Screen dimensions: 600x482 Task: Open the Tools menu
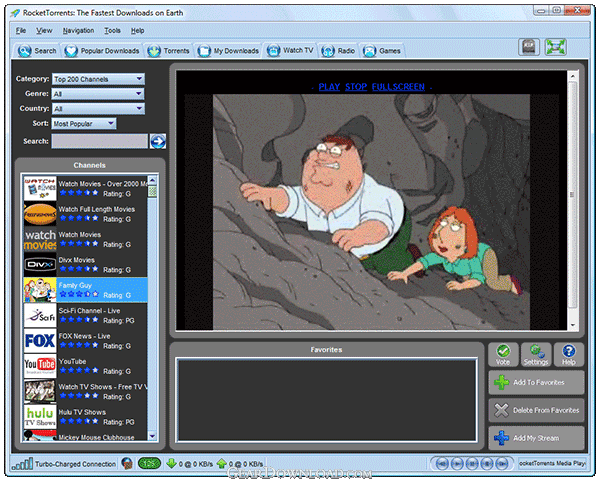point(112,31)
